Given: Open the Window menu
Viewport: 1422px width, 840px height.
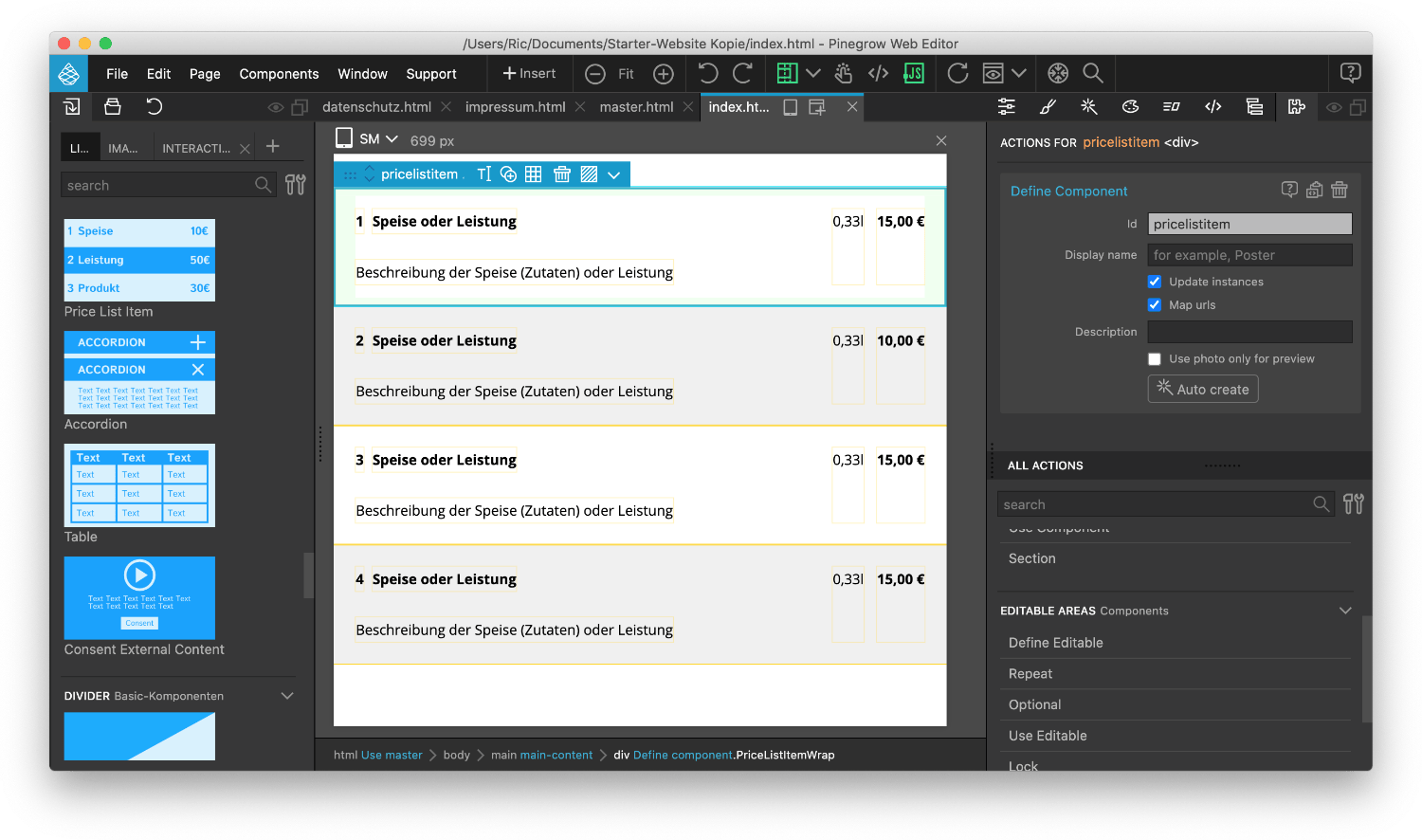Looking at the screenshot, I should click(x=362, y=74).
